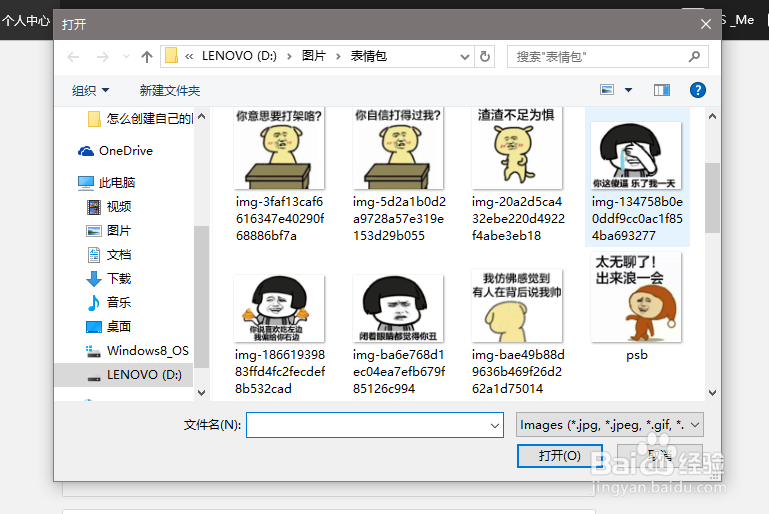Close the 打开 dialog
769x514 pixels.
click(x=706, y=24)
